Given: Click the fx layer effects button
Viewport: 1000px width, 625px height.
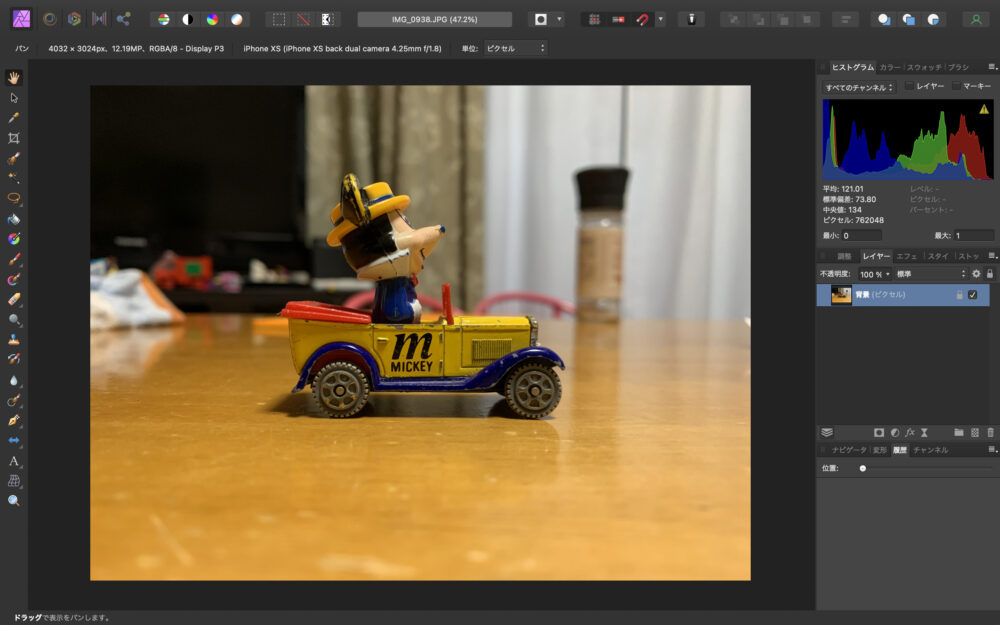Looking at the screenshot, I should point(910,431).
